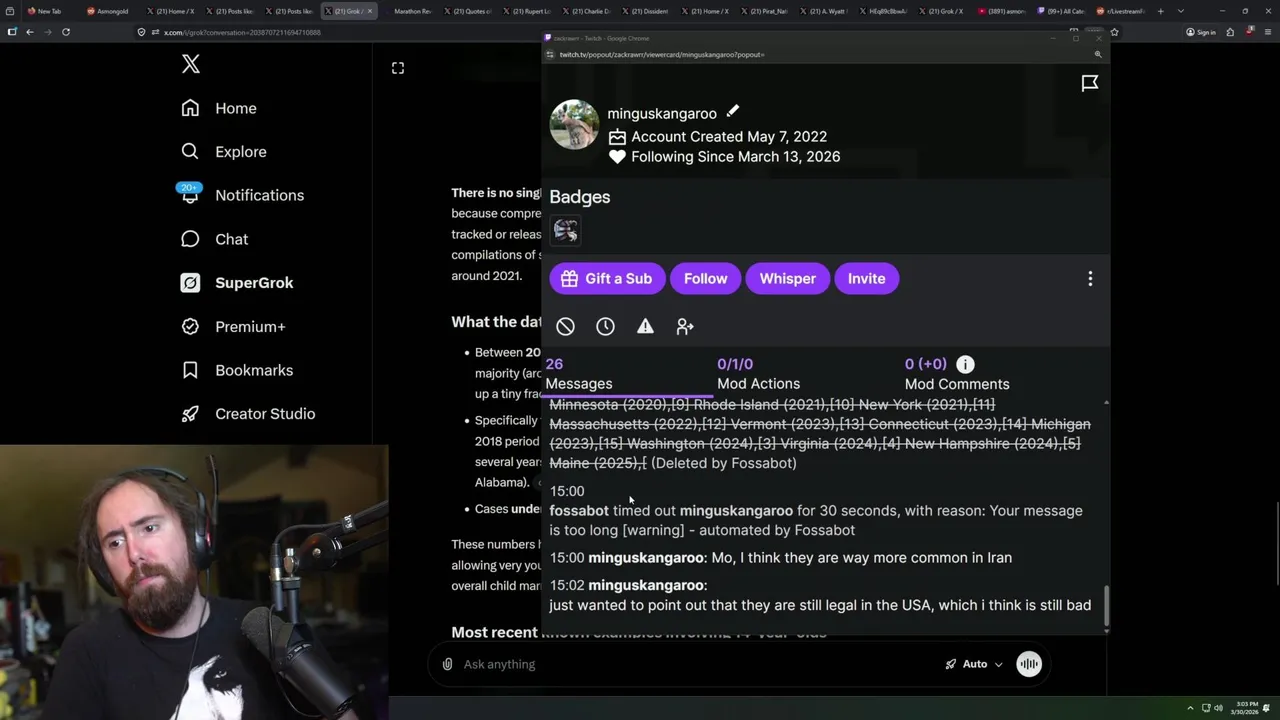Edit minguskangaroo nickname pencil icon
Image resolution: width=1280 pixels, height=720 pixels.
pos(732,112)
